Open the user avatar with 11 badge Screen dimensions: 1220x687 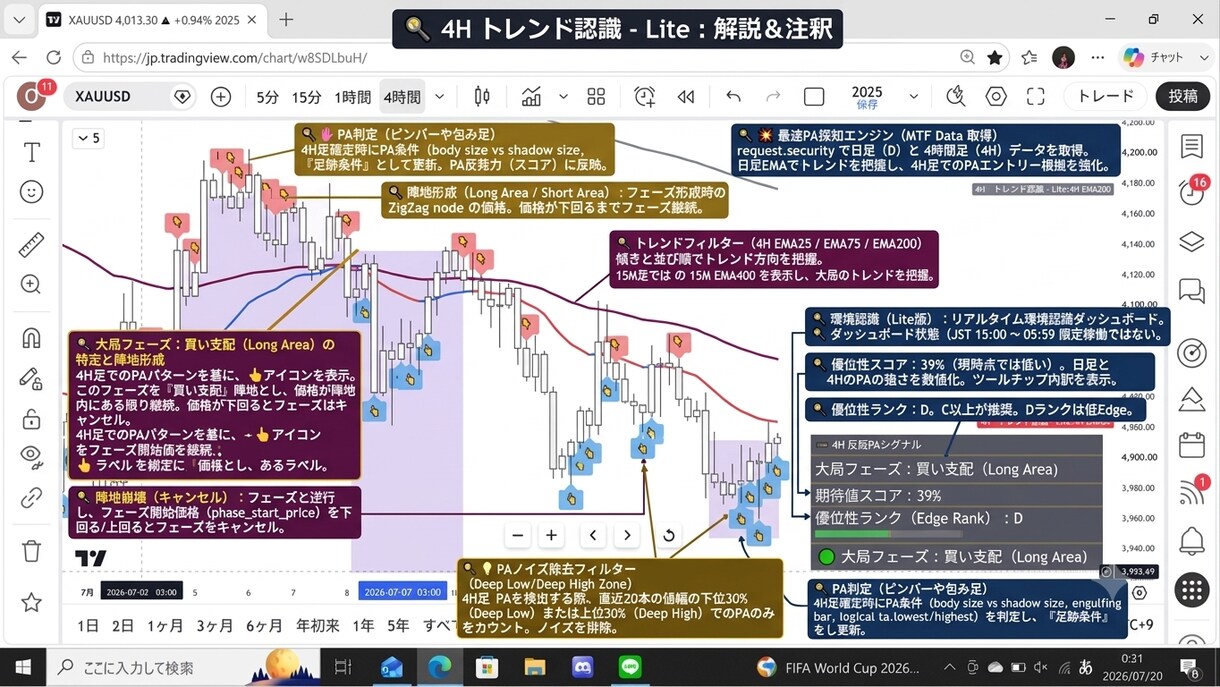coord(34,96)
